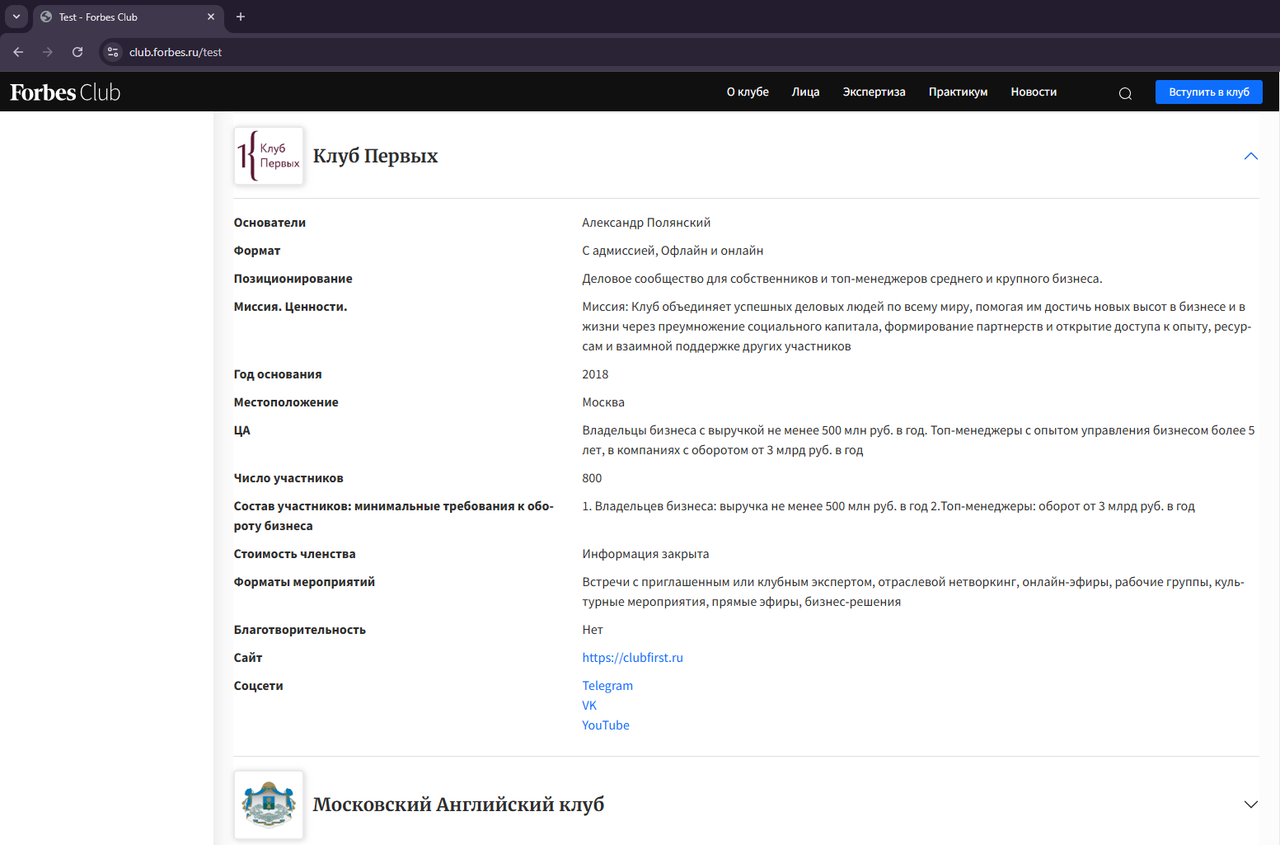Click the Соцсети row label
Viewport: 1280px width, 845px height.
click(259, 686)
